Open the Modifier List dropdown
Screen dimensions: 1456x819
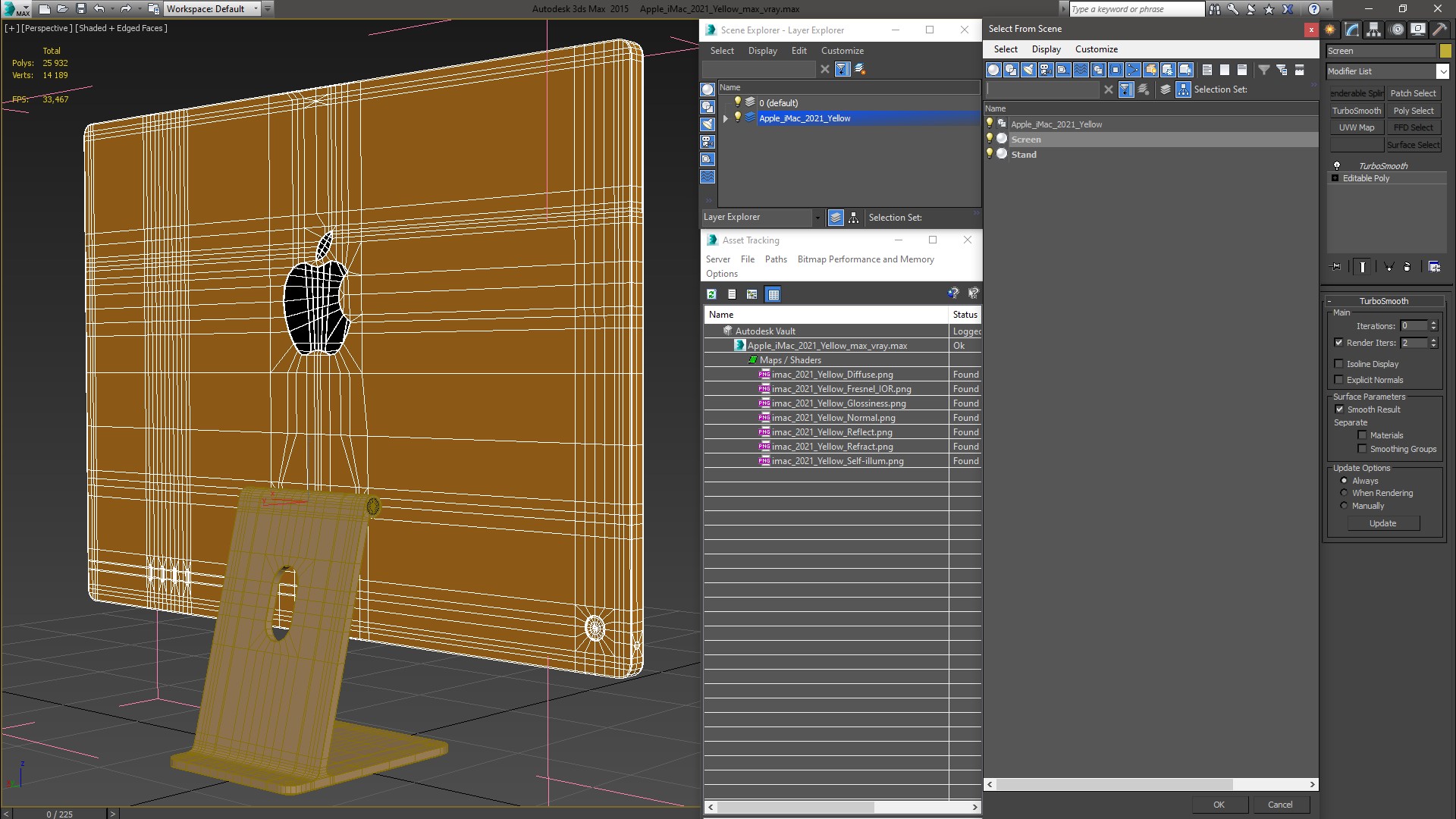coord(1442,71)
